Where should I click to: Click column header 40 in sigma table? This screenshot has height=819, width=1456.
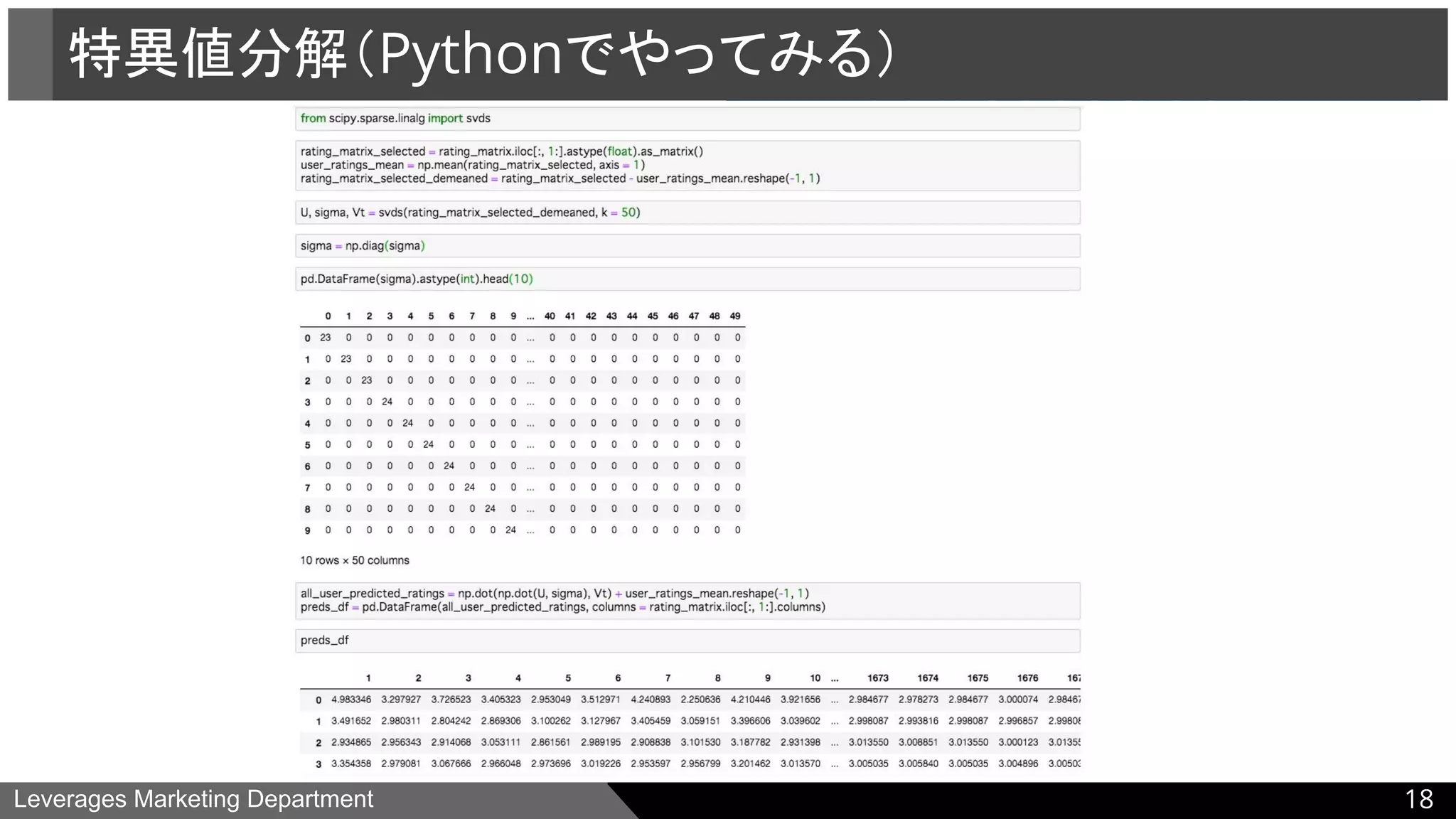point(550,316)
